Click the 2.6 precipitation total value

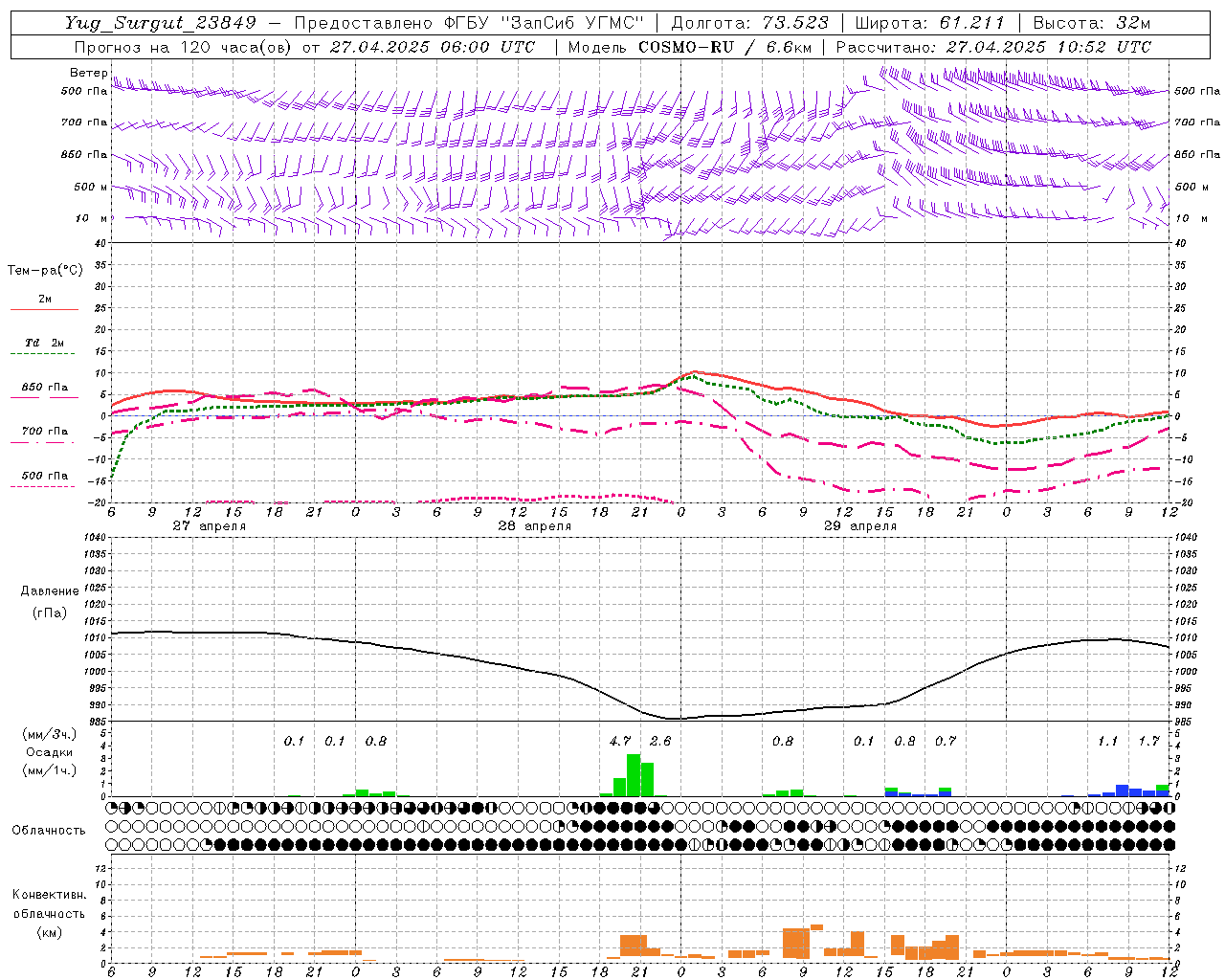point(660,741)
